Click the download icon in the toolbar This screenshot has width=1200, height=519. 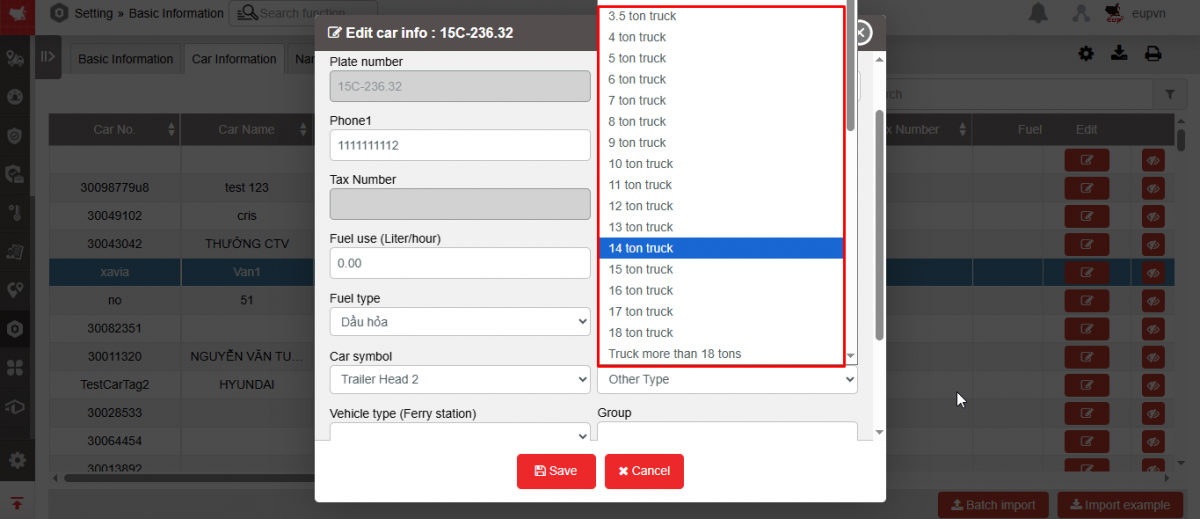click(1119, 54)
